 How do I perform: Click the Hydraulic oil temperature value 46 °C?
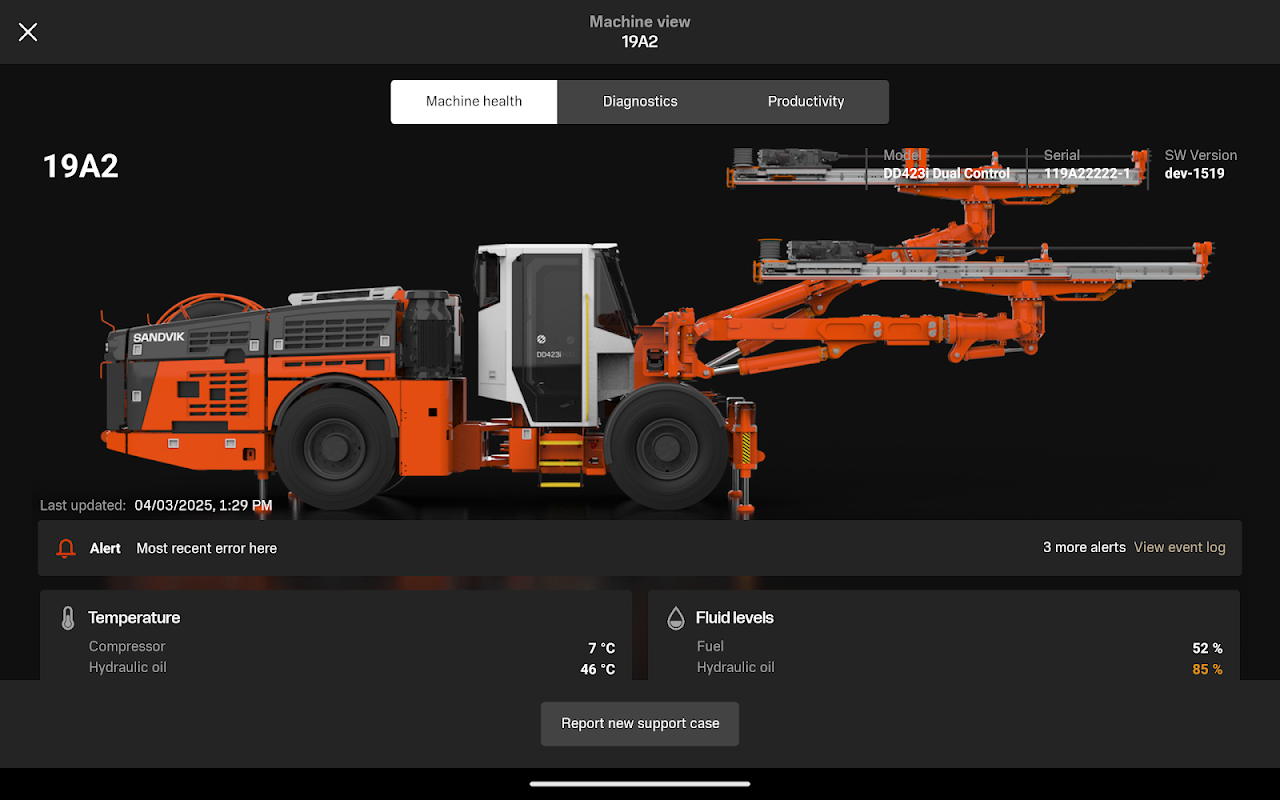click(598, 670)
